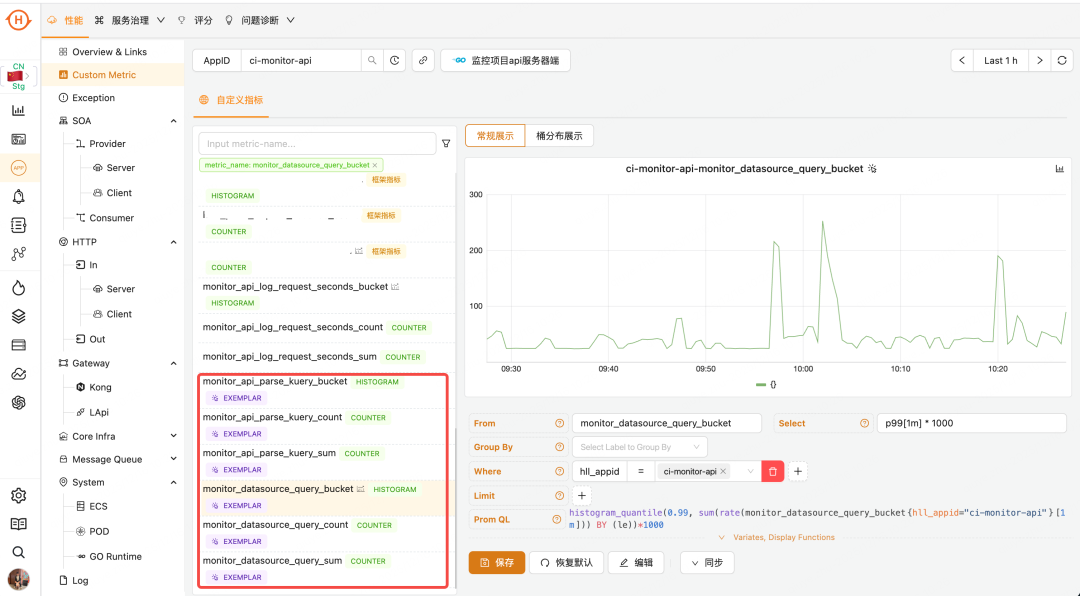This screenshot has height=596, width=1080.
Task: Click the AppID search magnifier icon
Action: 372,61
